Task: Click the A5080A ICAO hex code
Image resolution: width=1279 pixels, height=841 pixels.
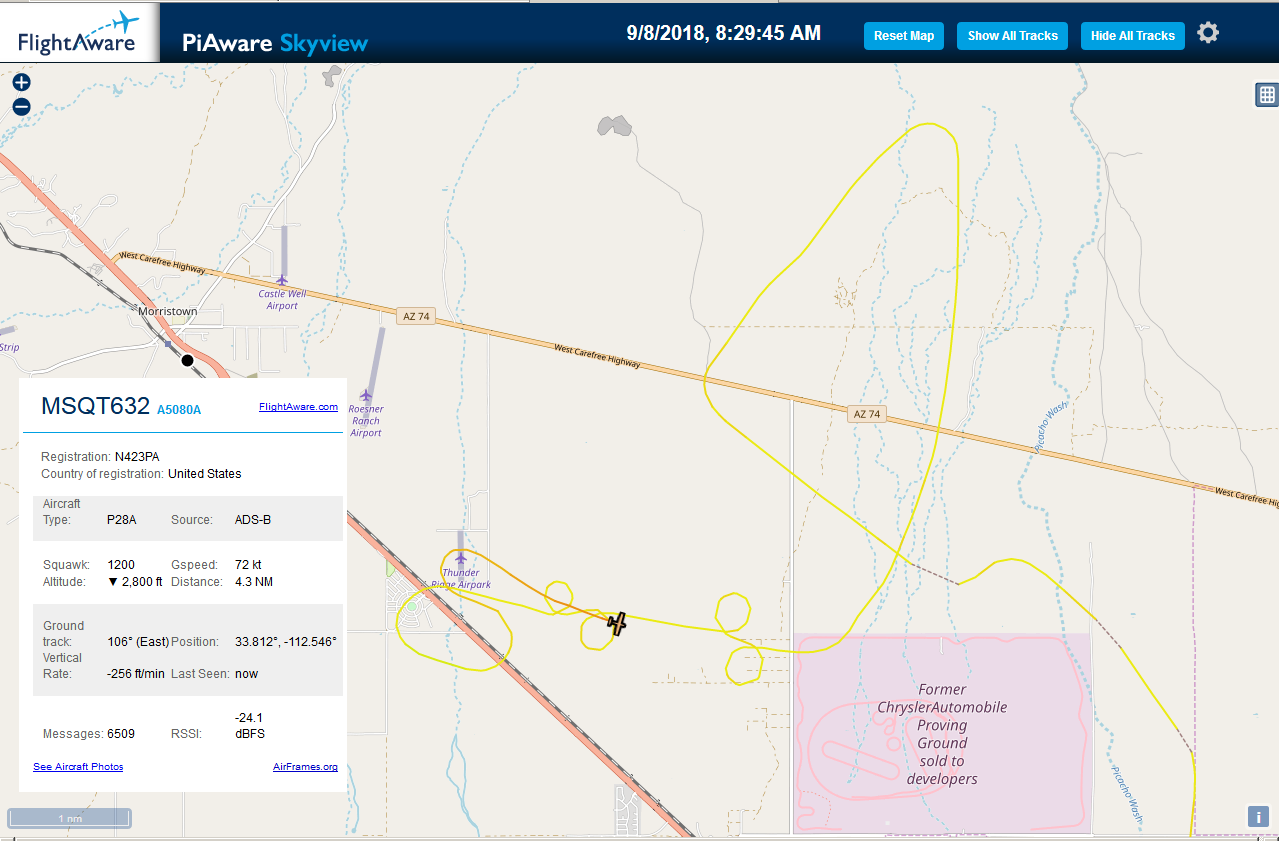Action: click(x=179, y=409)
